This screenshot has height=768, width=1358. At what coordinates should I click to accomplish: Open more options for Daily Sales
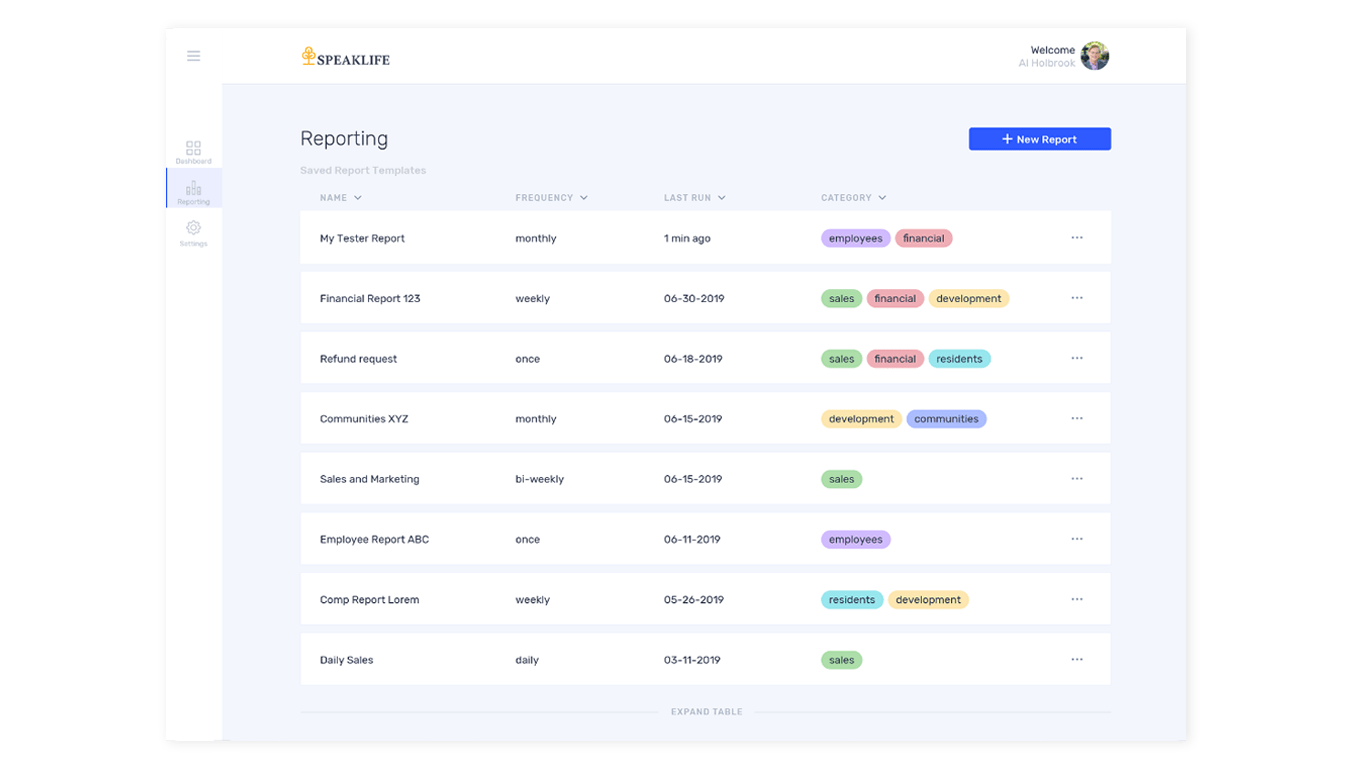(1077, 660)
